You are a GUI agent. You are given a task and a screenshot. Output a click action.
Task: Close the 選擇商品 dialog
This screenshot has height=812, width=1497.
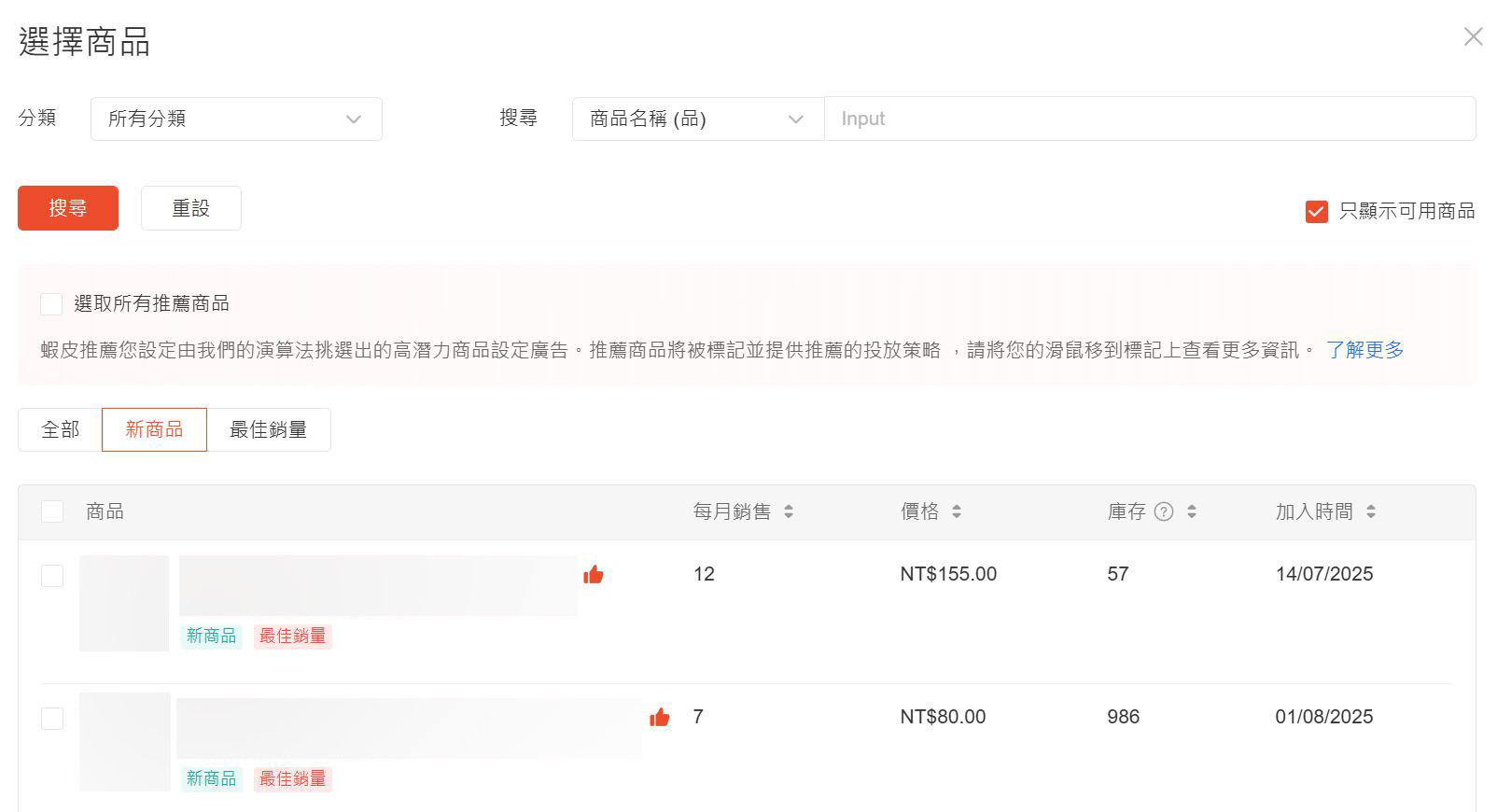pos(1473,36)
